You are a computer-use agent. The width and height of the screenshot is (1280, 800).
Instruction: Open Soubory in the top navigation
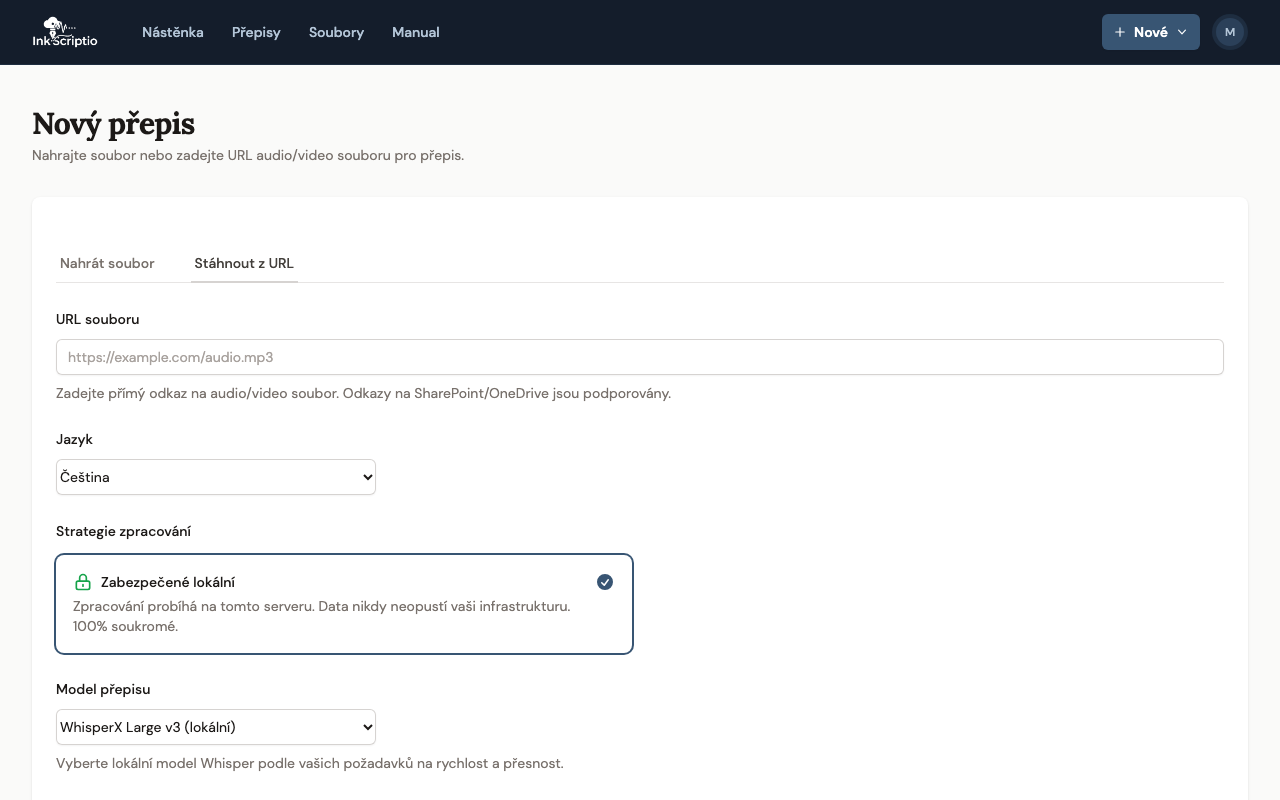[336, 32]
